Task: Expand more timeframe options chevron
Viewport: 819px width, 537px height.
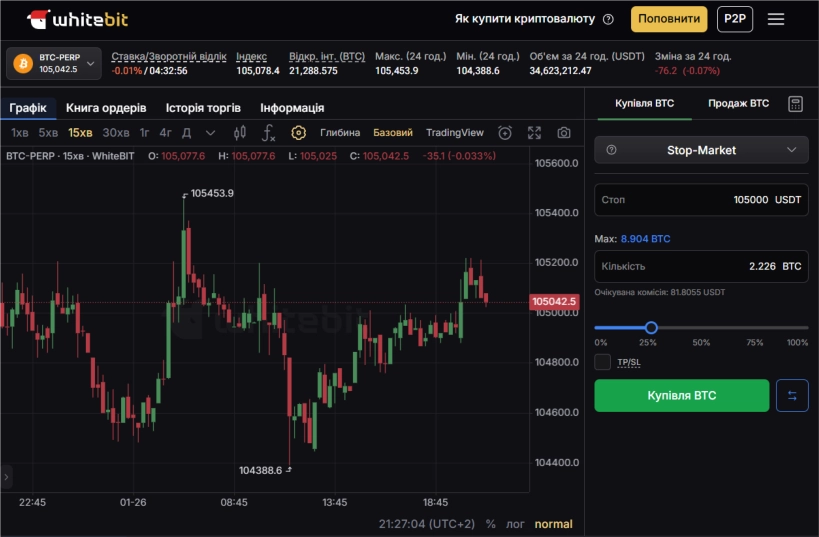Action: click(210, 133)
